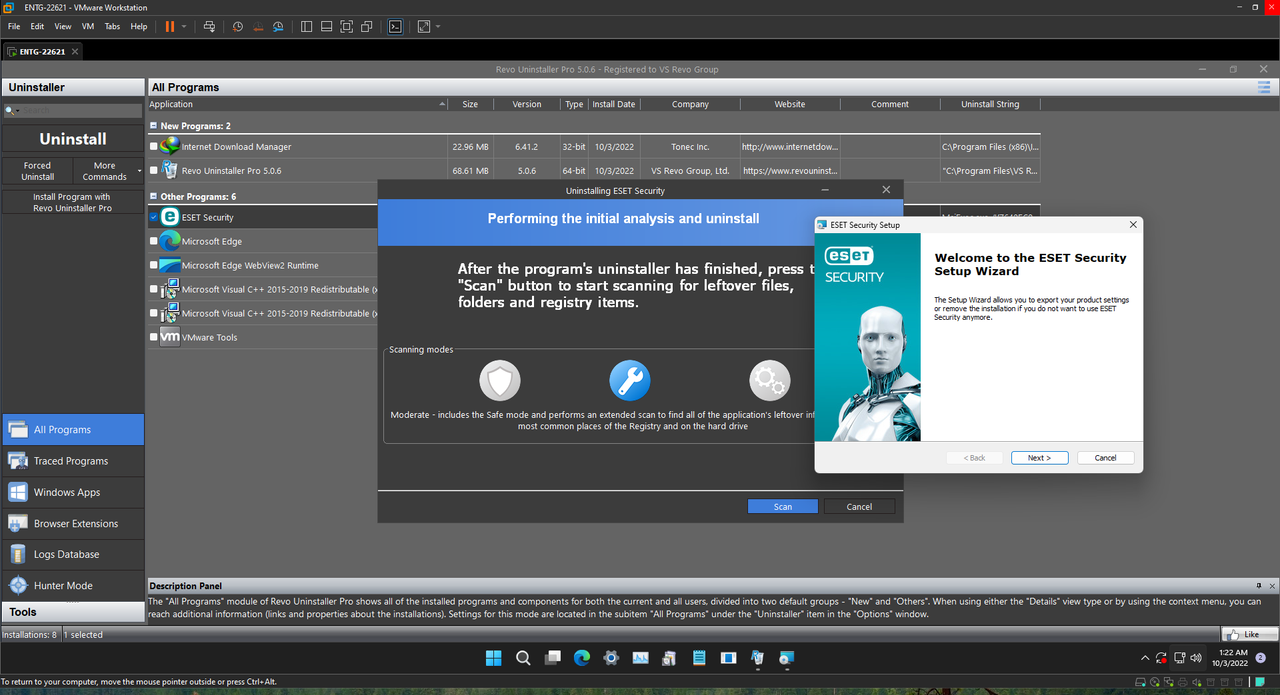Revert to snapshot via VMware toolbar icon
The width and height of the screenshot is (1280, 695).
click(x=258, y=27)
